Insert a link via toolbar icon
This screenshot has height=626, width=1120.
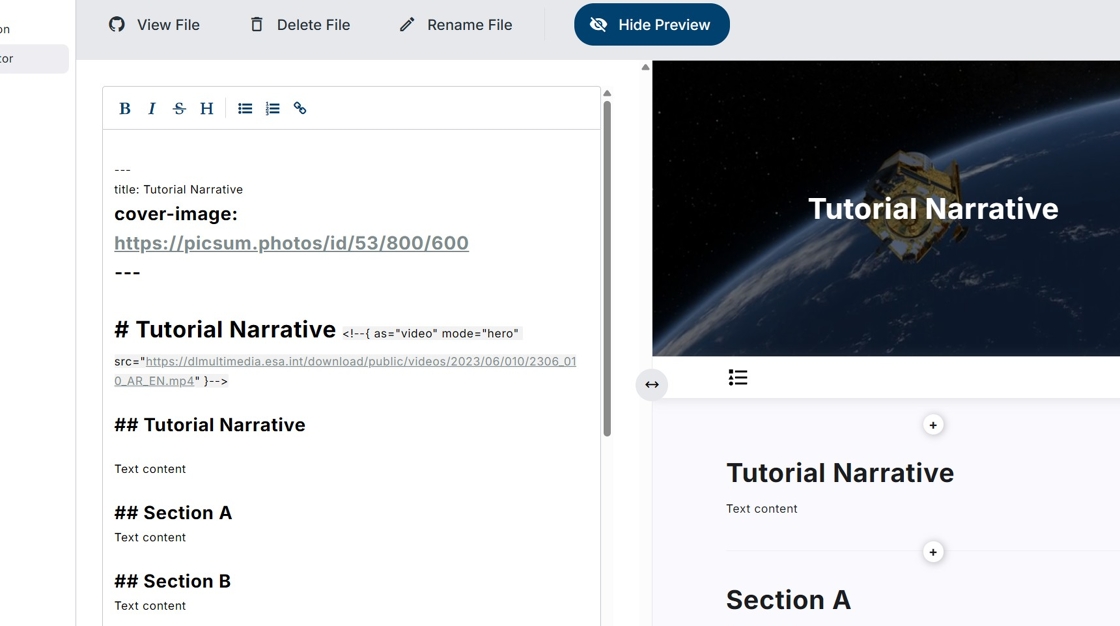(300, 109)
